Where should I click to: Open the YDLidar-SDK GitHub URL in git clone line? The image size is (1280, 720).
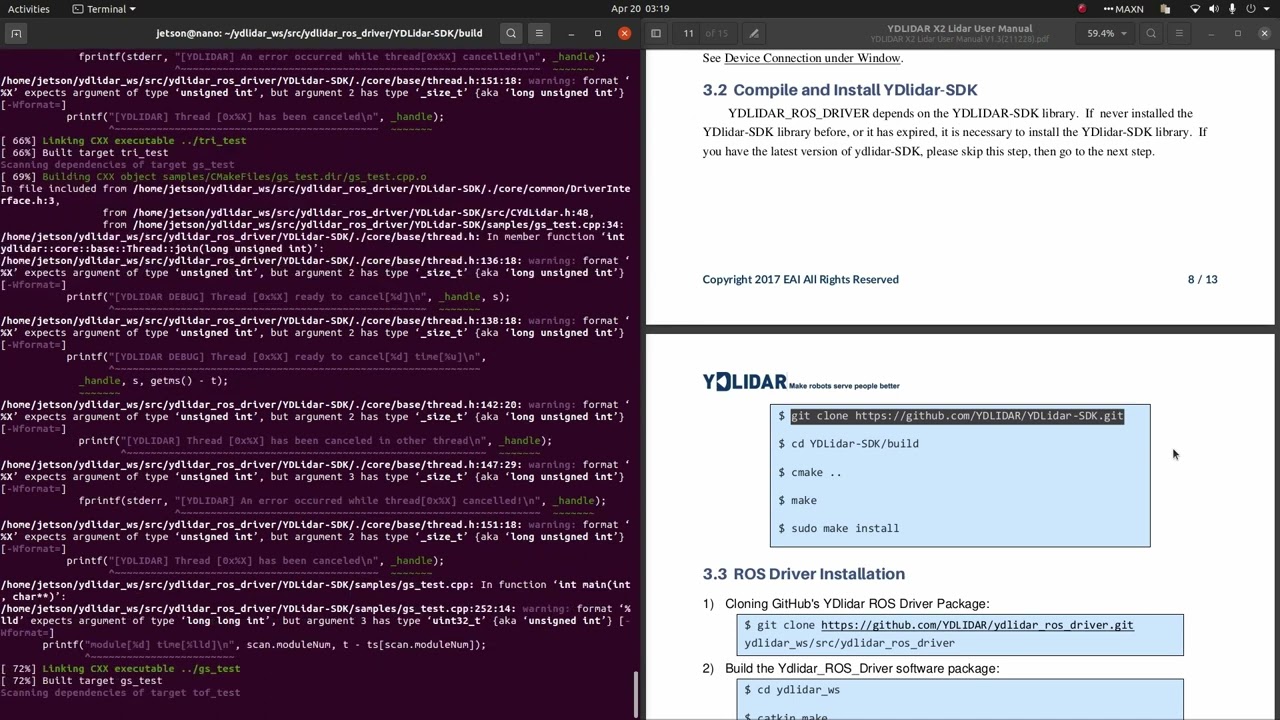[x=989, y=416]
